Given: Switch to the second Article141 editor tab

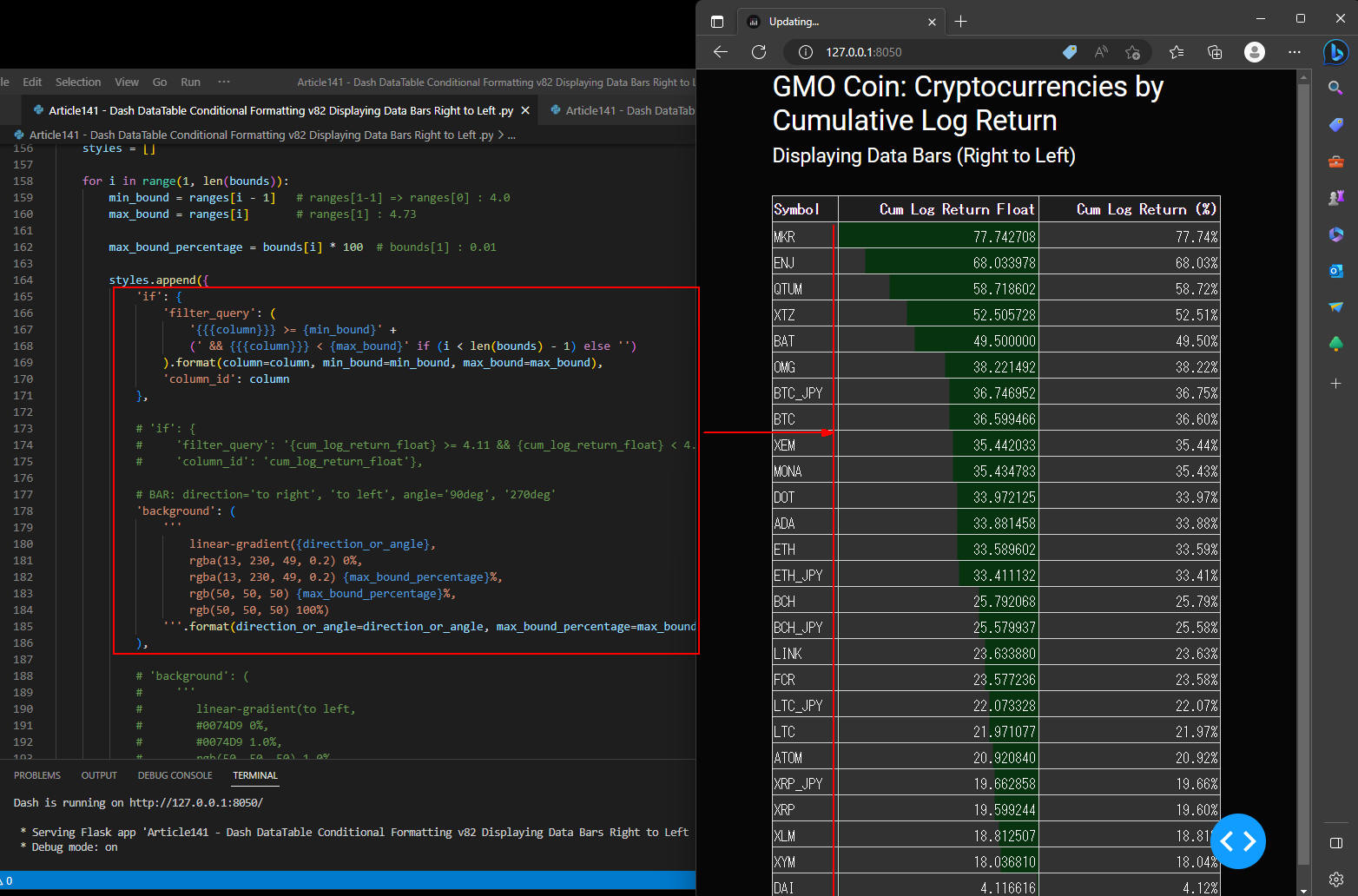Looking at the screenshot, I should [621, 110].
